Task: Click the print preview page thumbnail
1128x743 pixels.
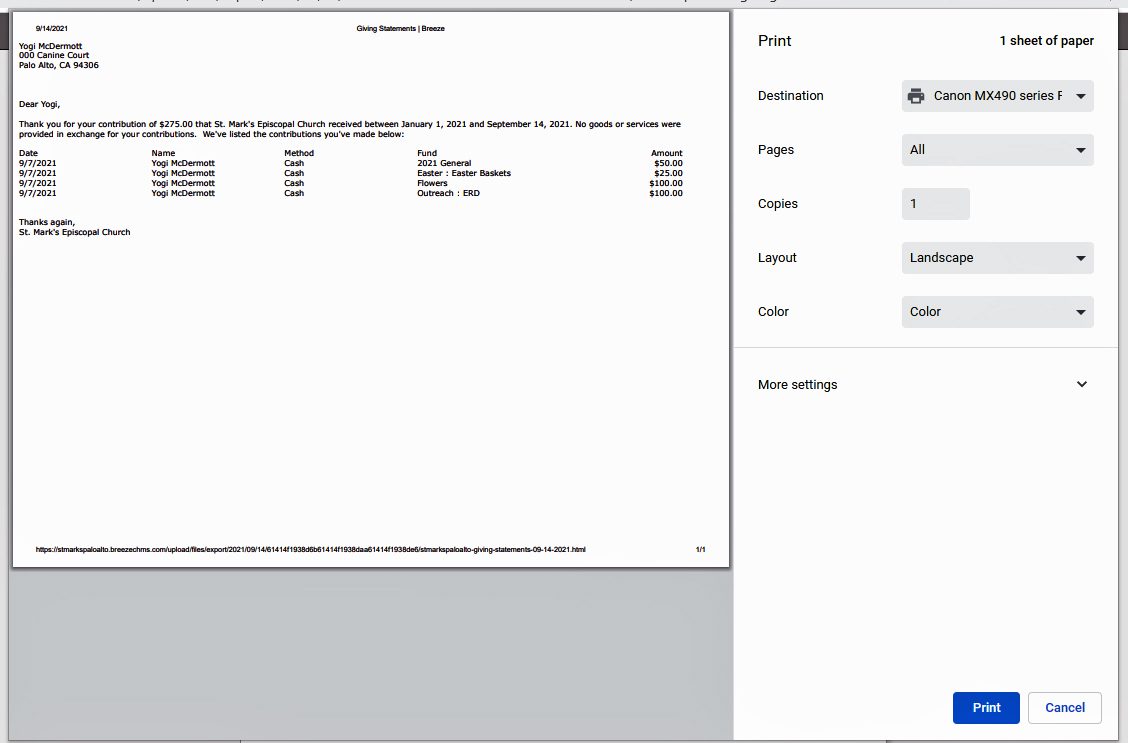Action: [370, 289]
